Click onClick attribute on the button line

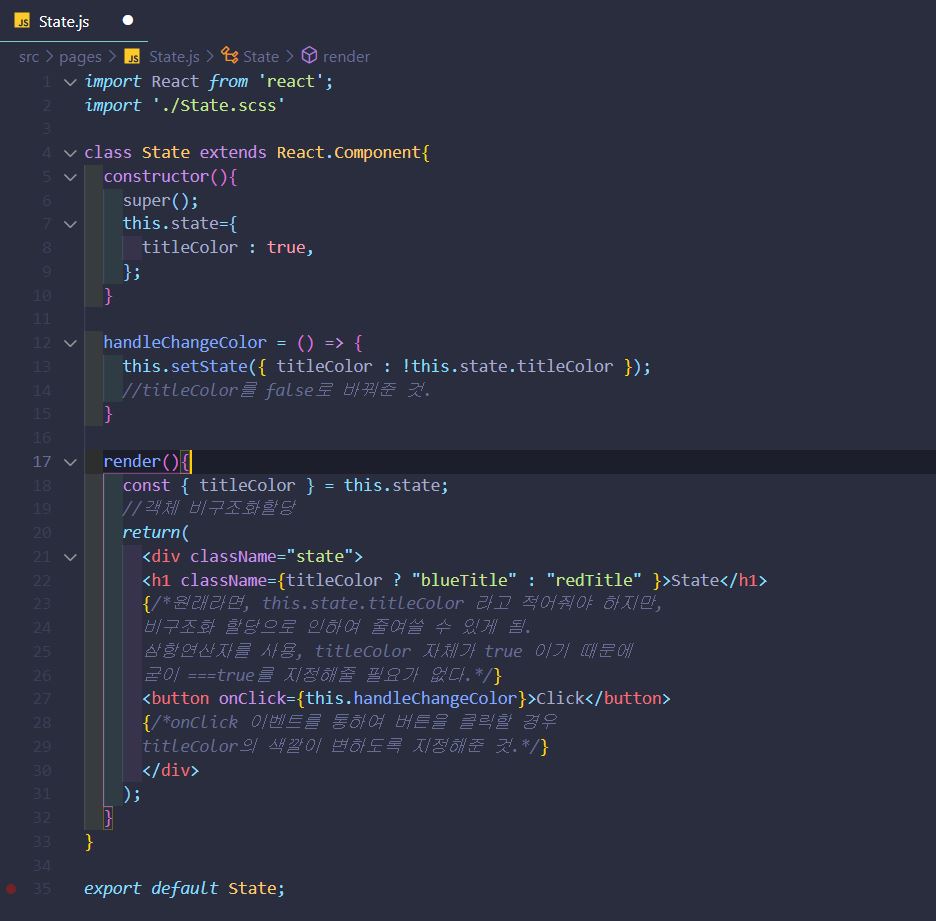[252, 698]
